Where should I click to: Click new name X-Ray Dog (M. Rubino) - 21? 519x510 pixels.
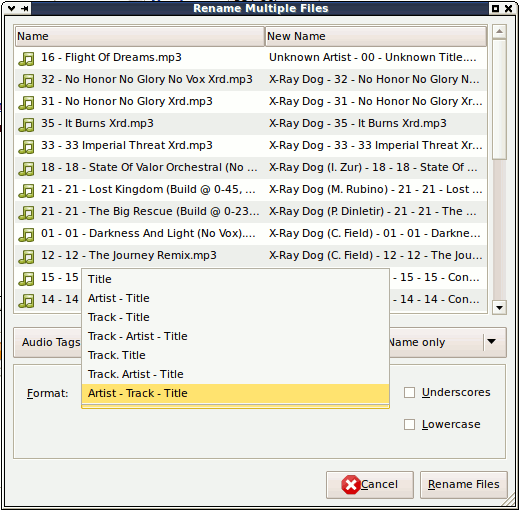tap(376, 189)
